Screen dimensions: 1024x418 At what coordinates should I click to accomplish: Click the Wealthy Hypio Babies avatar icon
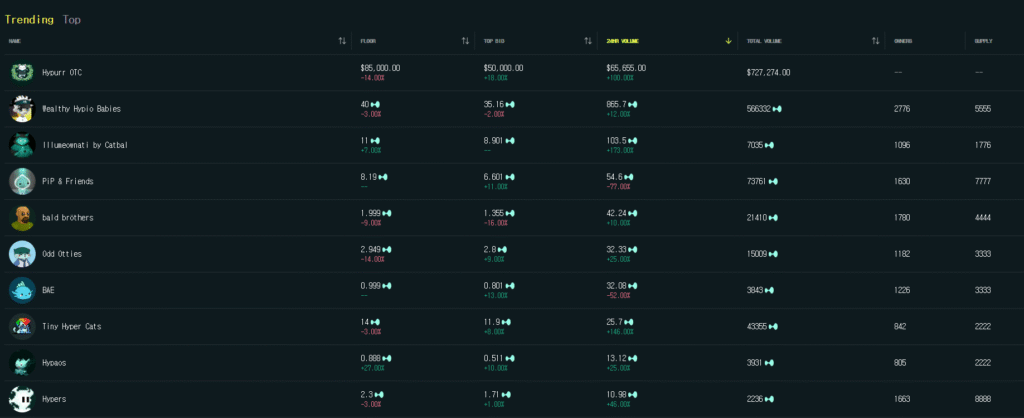pyautogui.click(x=22, y=108)
